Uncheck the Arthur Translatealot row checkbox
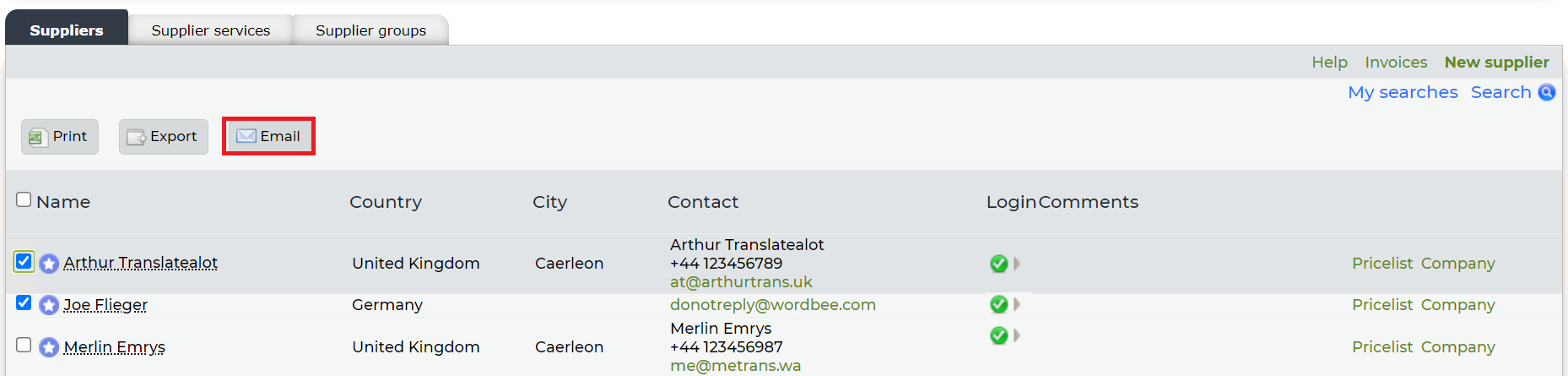This screenshot has width=1568, height=376. coord(24,261)
